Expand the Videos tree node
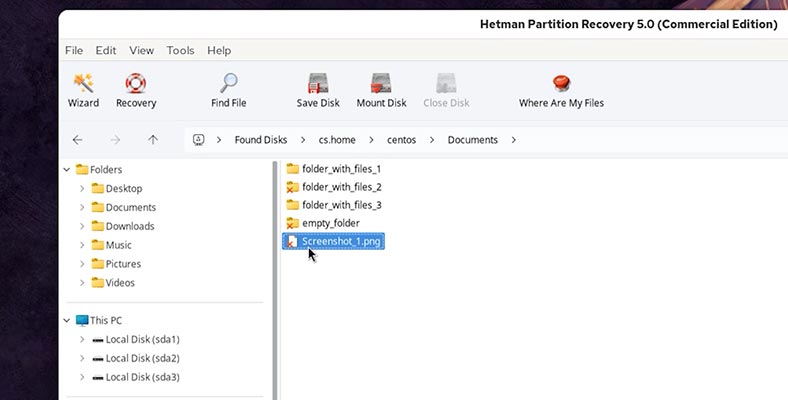 (x=82, y=282)
